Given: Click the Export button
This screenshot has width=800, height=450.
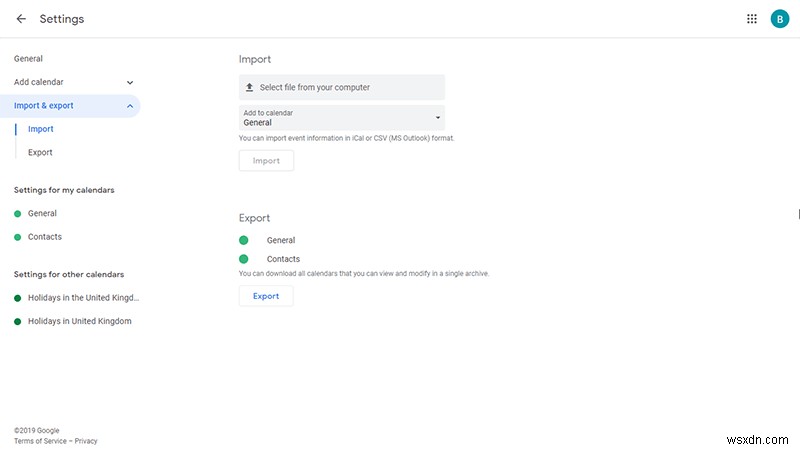Looking at the screenshot, I should (266, 296).
